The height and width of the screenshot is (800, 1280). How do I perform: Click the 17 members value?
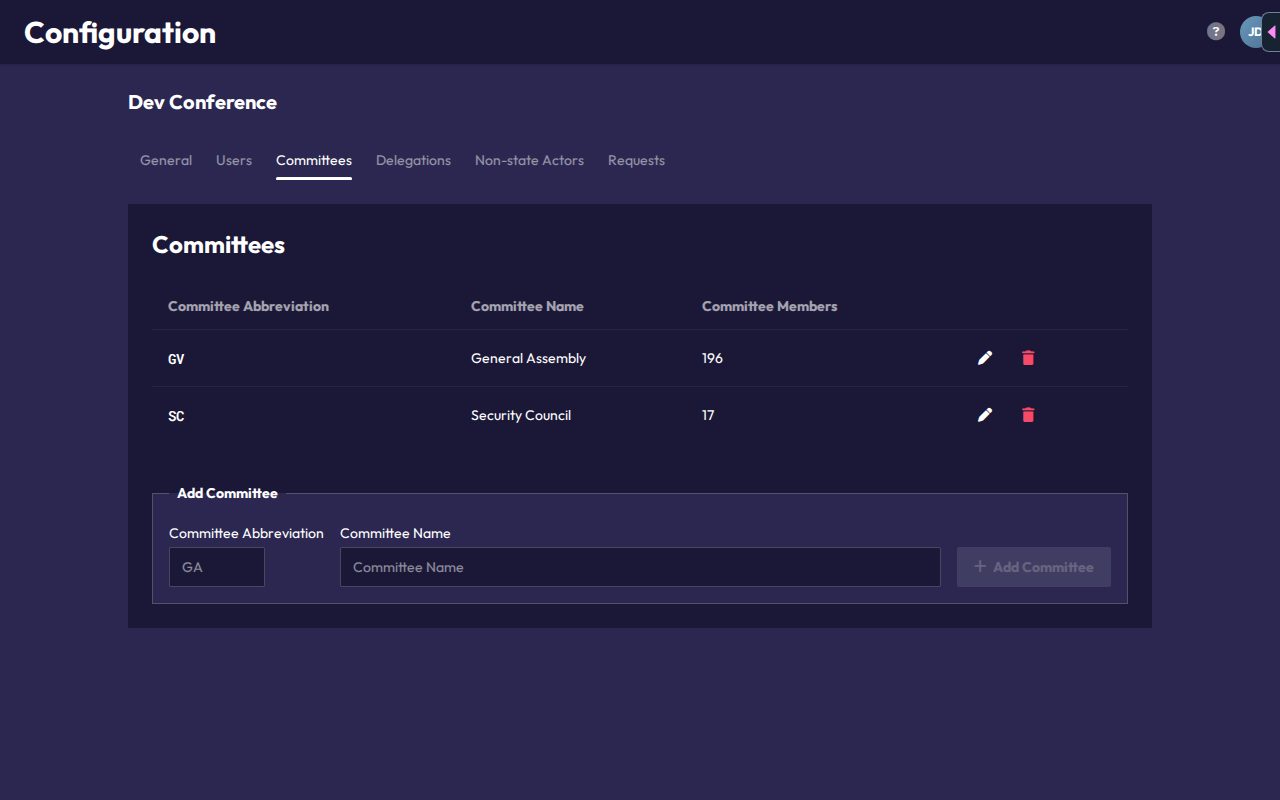click(x=708, y=415)
